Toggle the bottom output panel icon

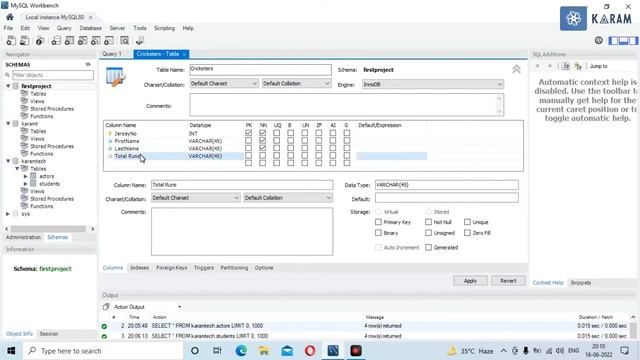[x=623, y=40]
